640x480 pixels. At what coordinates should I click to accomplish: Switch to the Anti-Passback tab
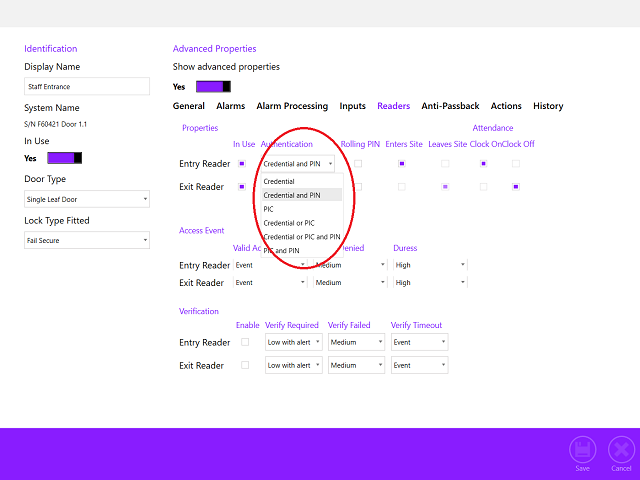tap(450, 106)
